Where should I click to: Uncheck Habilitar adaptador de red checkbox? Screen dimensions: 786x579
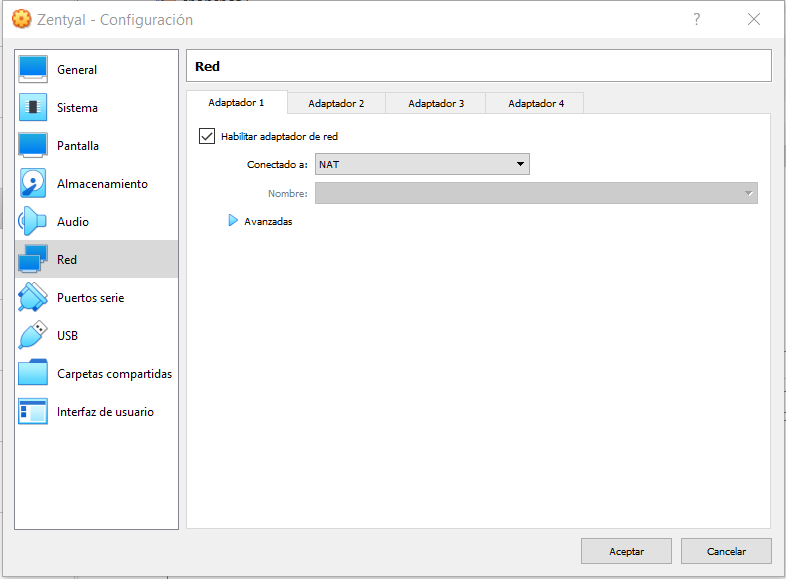click(x=207, y=136)
